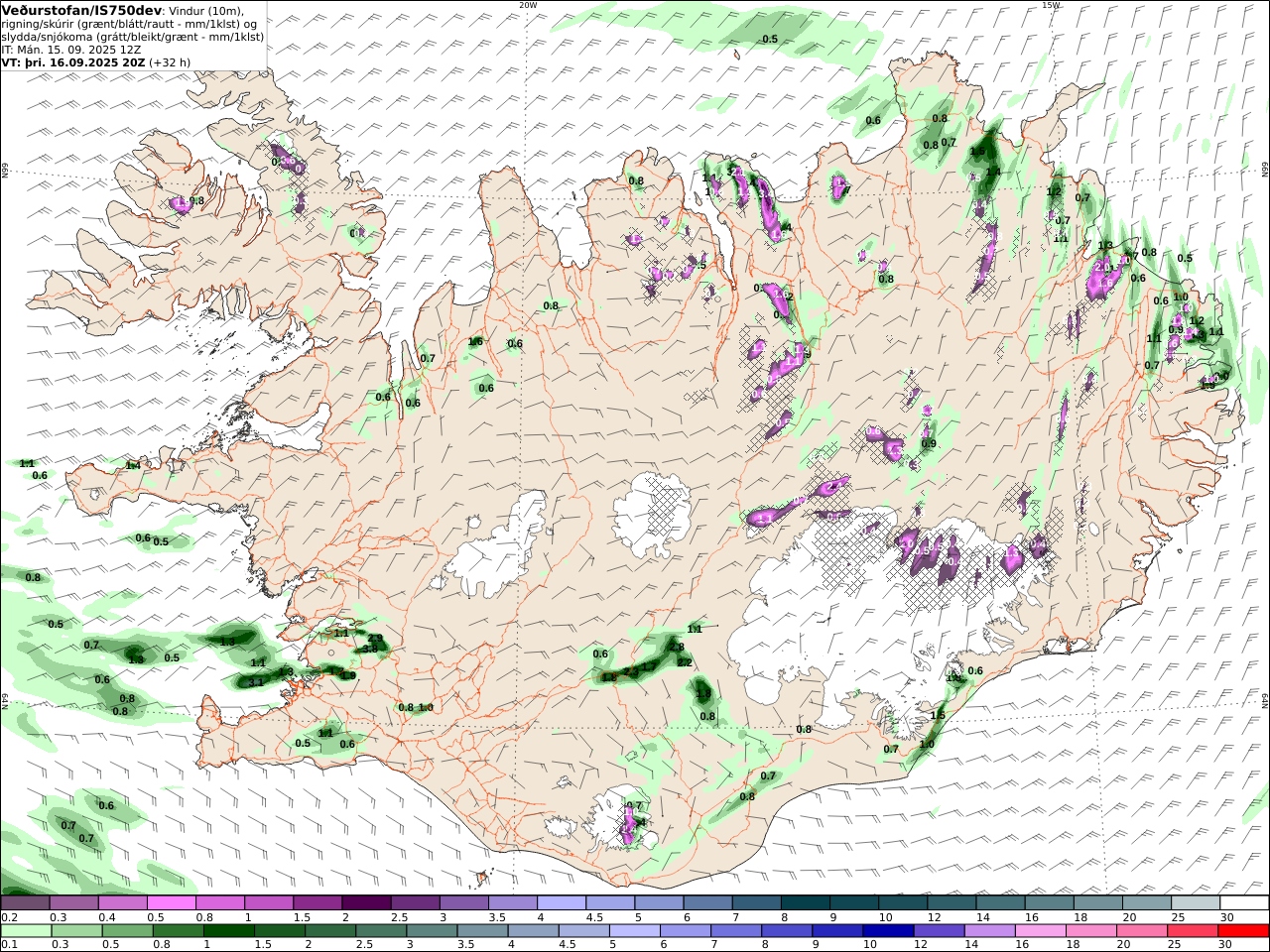Click the "2.8" precipitation value on the map
This screenshot has height=952, width=1270.
click(677, 647)
